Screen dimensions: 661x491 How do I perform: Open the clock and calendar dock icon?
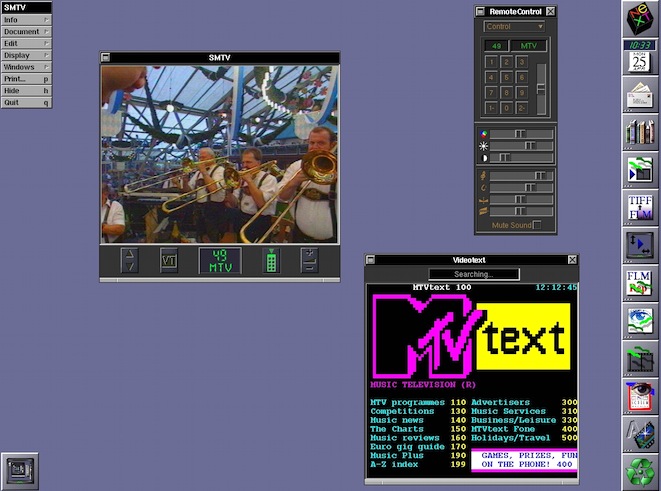click(x=640, y=56)
